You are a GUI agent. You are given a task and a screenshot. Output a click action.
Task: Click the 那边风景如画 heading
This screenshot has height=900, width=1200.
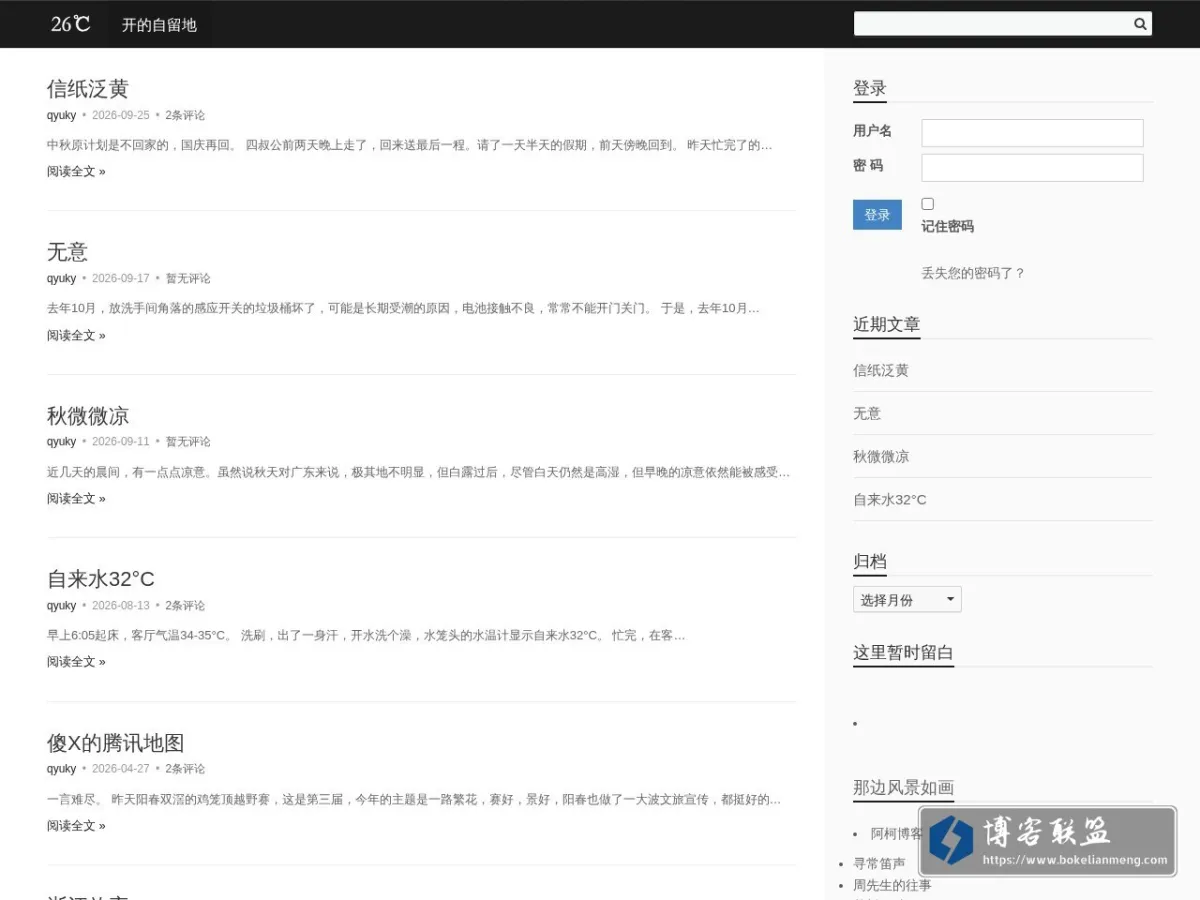903,787
